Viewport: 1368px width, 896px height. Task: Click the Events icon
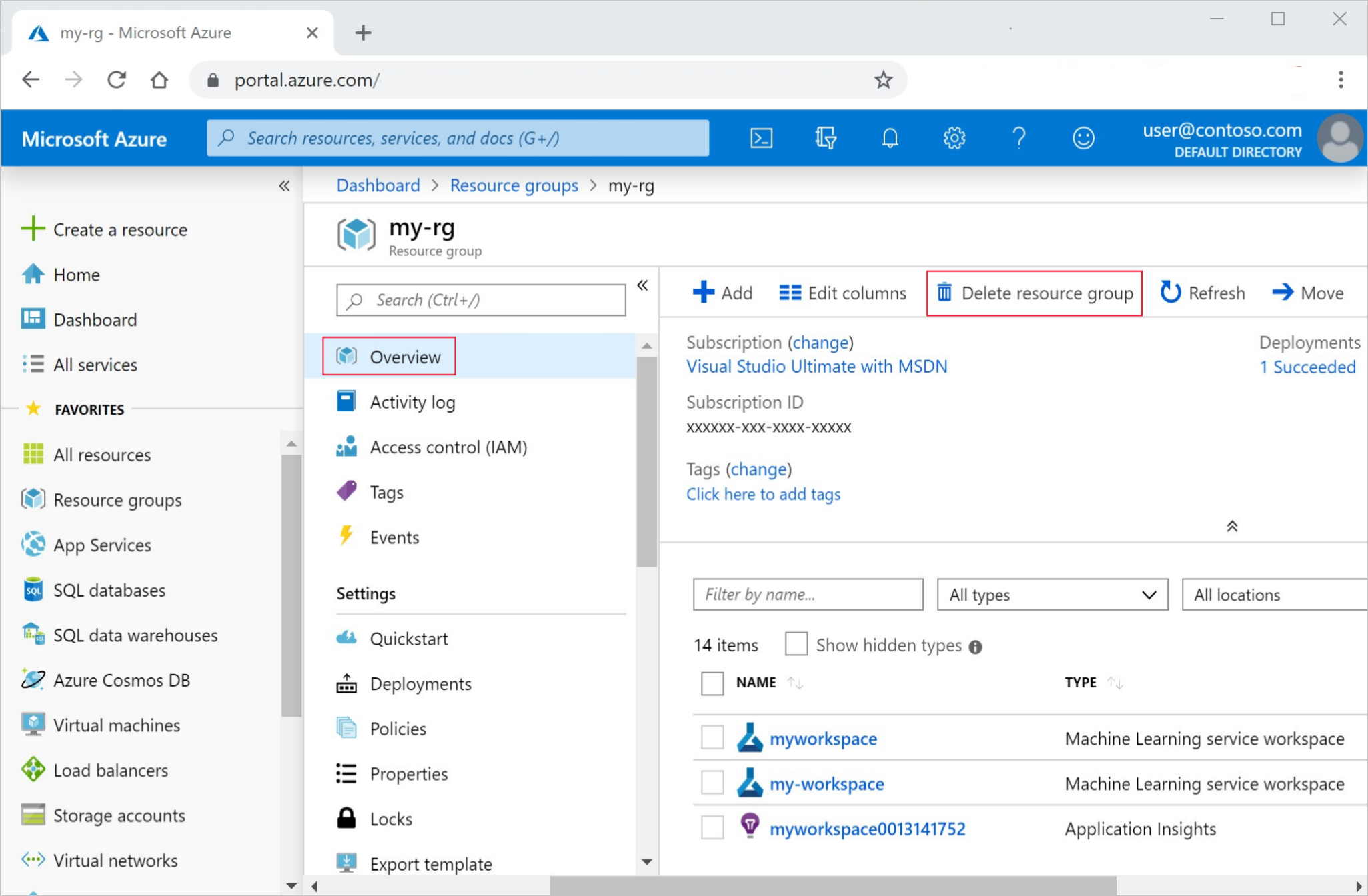pos(346,538)
